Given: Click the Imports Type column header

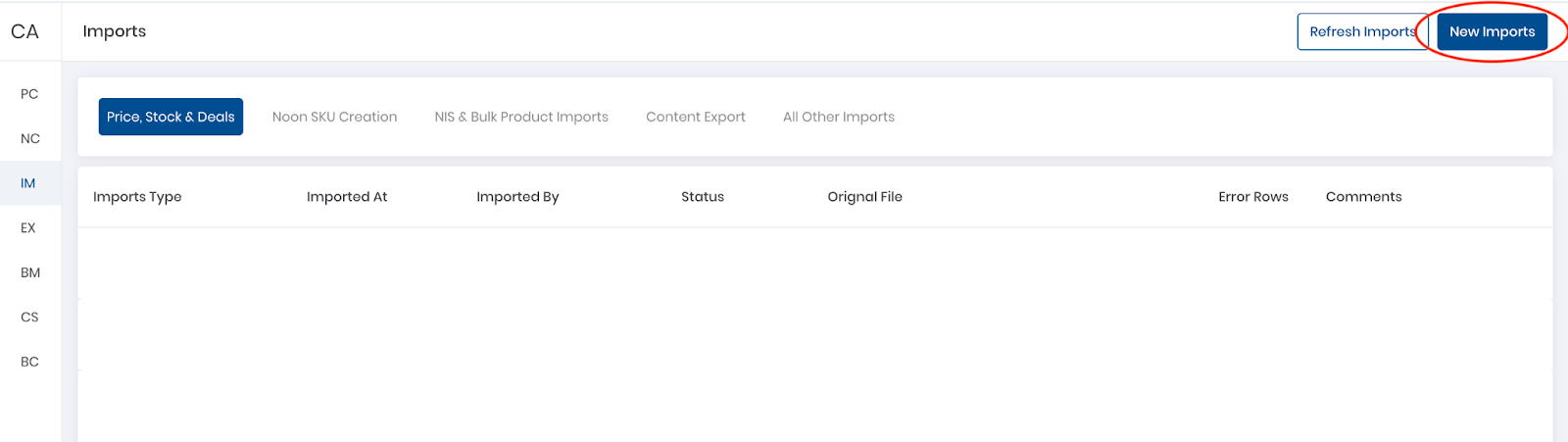Looking at the screenshot, I should coord(137,197).
